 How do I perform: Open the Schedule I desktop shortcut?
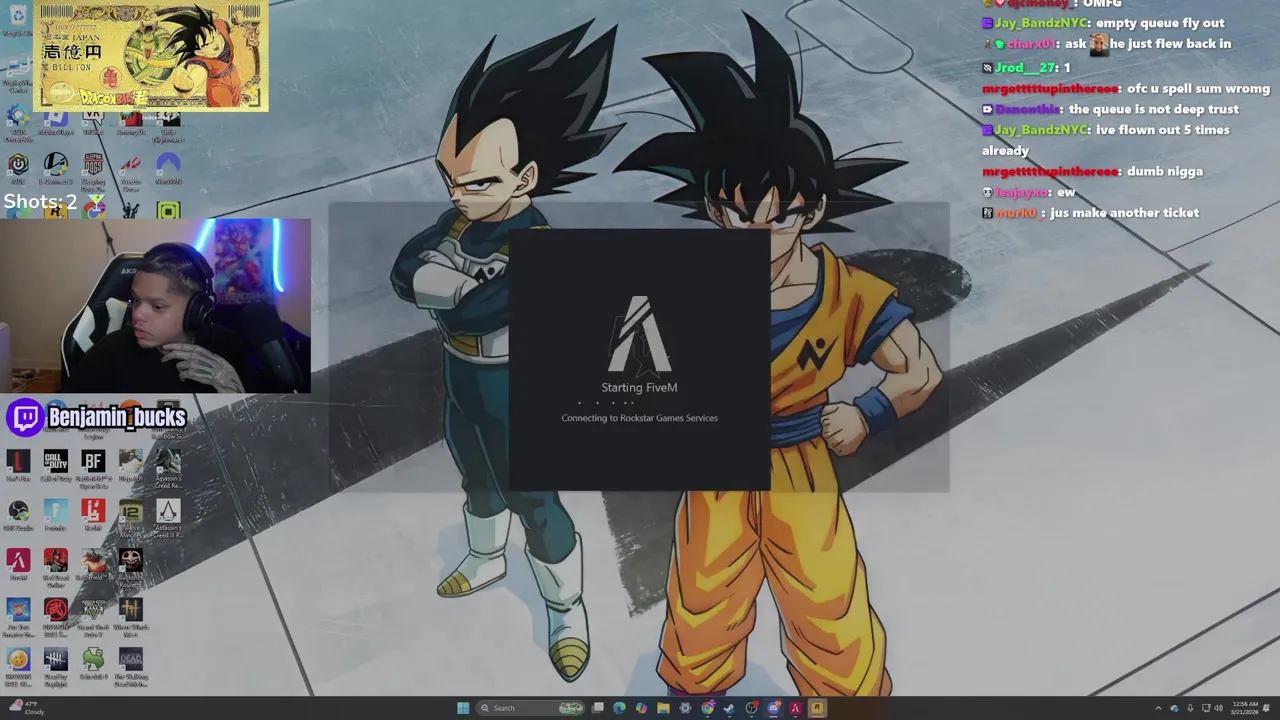(93, 662)
